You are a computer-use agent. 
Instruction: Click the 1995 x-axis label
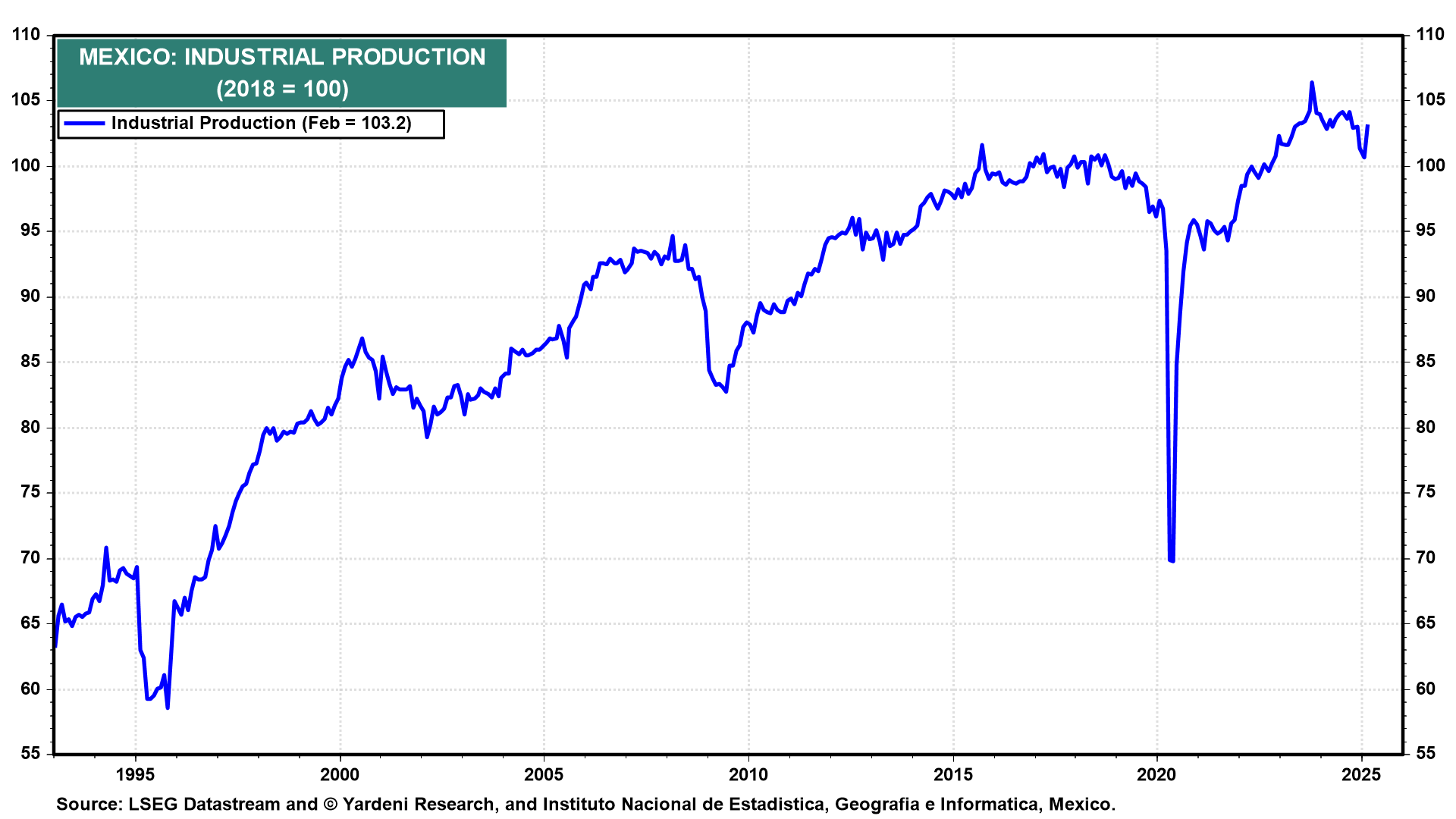[135, 775]
